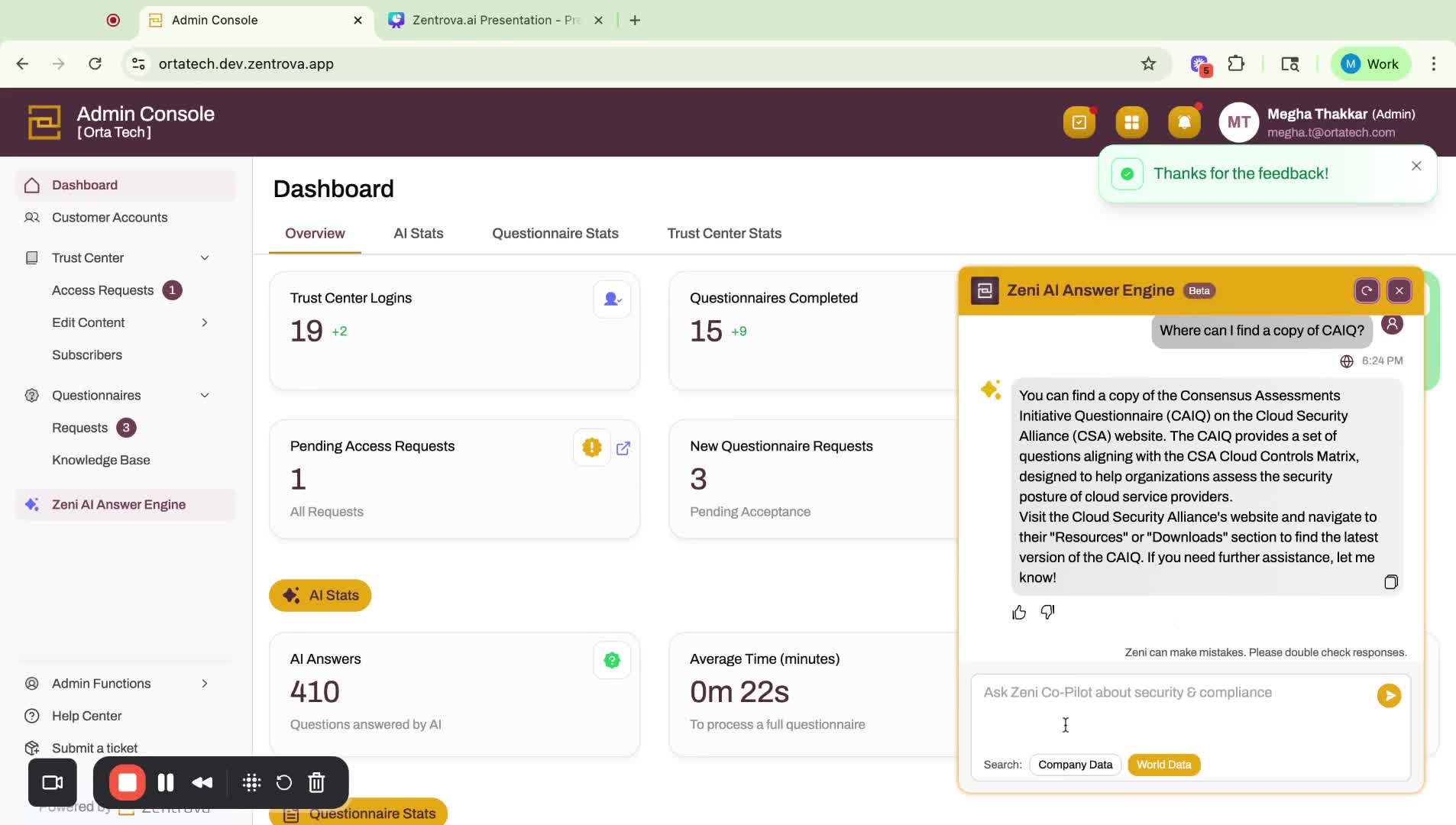Open the Help Center link
This screenshot has width=1456, height=825.
(x=86, y=717)
